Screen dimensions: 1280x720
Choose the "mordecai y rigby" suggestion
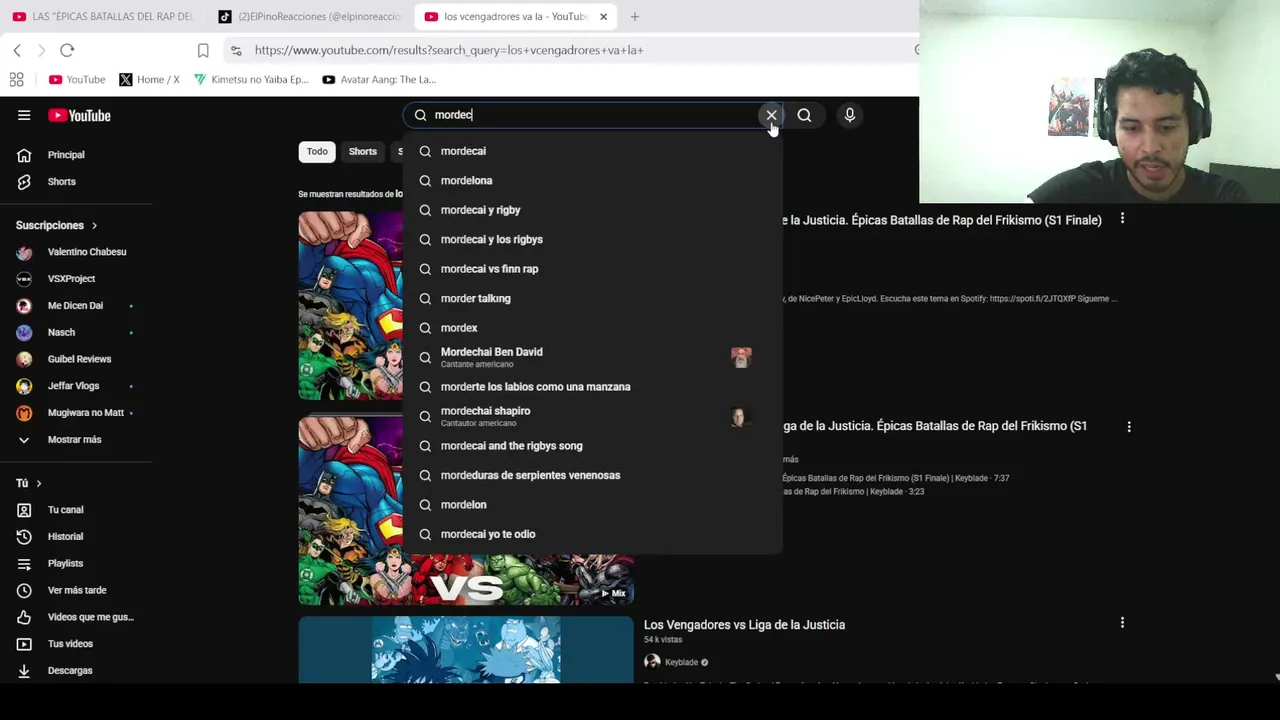[x=592, y=210]
